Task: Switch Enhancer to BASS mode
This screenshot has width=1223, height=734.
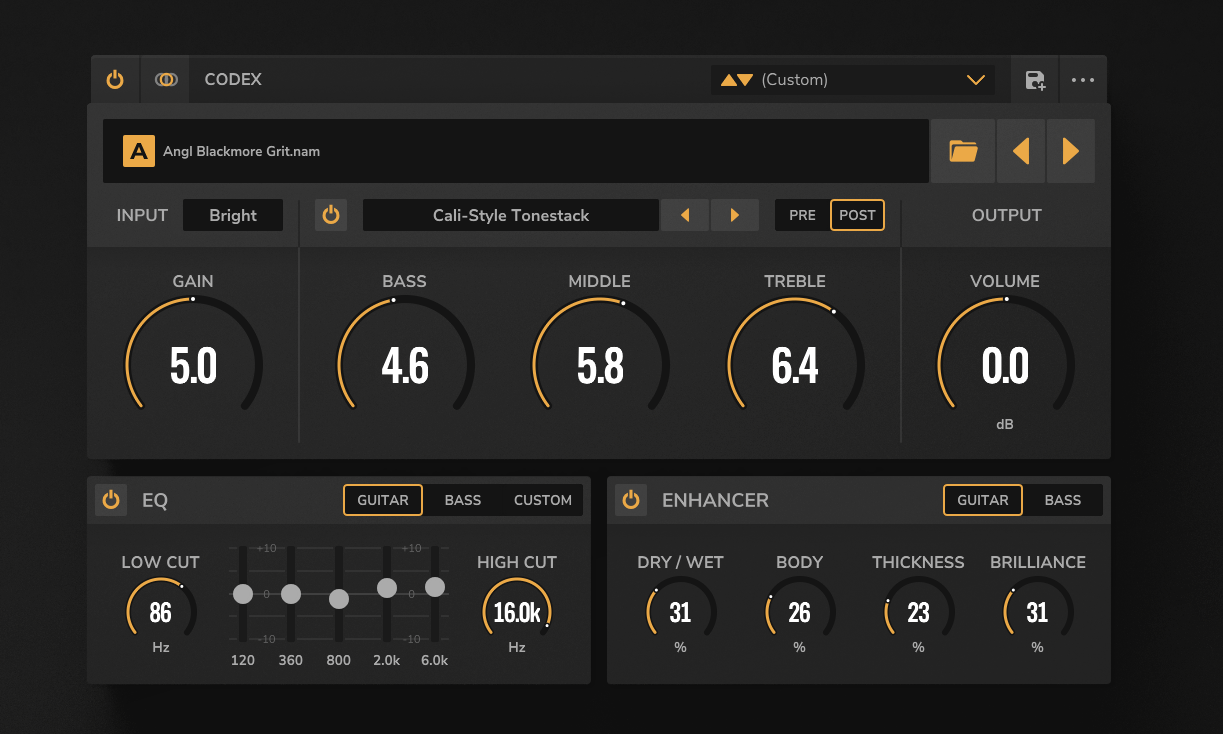Action: (x=1062, y=500)
